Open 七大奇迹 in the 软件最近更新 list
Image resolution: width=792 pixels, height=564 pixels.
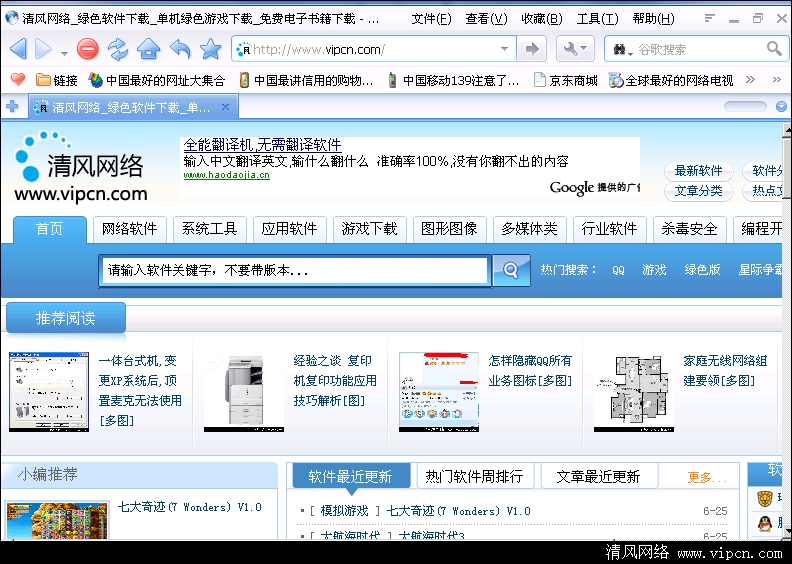tap(459, 511)
